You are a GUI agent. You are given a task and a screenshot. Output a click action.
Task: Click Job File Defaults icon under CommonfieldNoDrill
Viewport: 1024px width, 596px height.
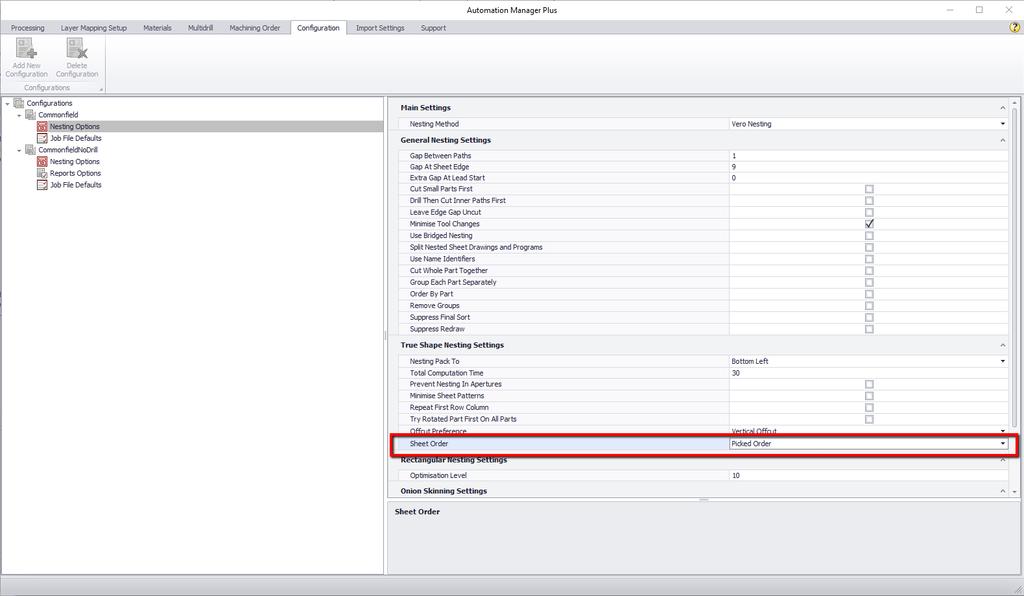[x=42, y=185]
